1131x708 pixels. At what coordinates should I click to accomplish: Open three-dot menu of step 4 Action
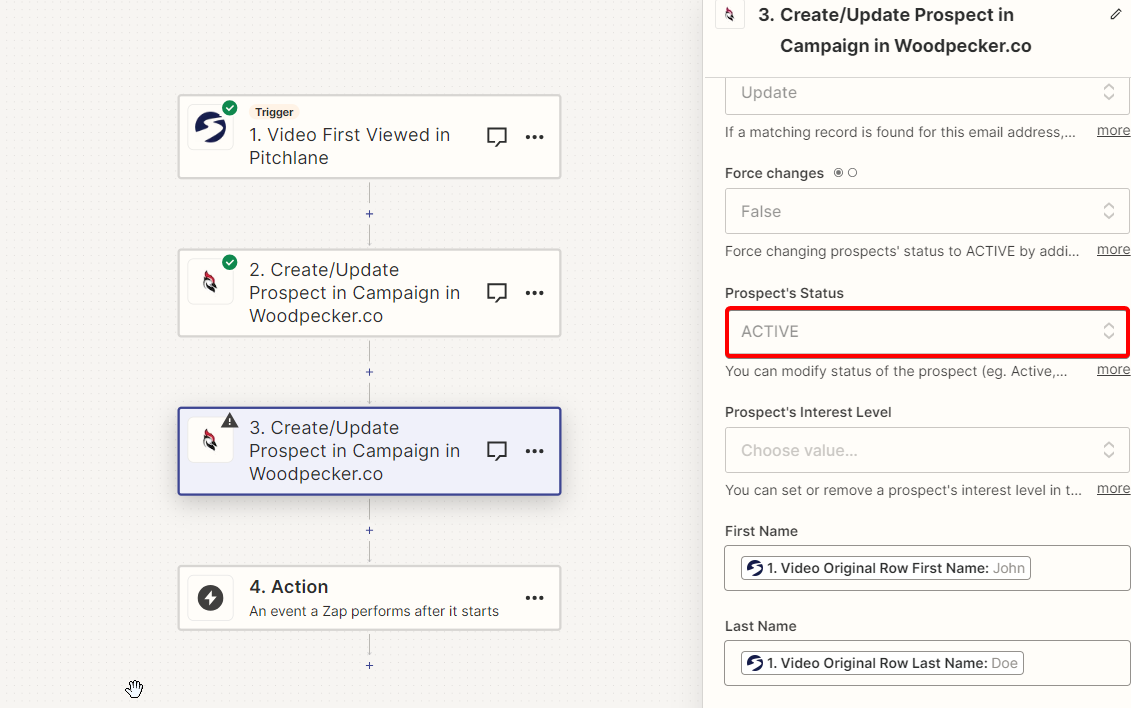point(534,598)
